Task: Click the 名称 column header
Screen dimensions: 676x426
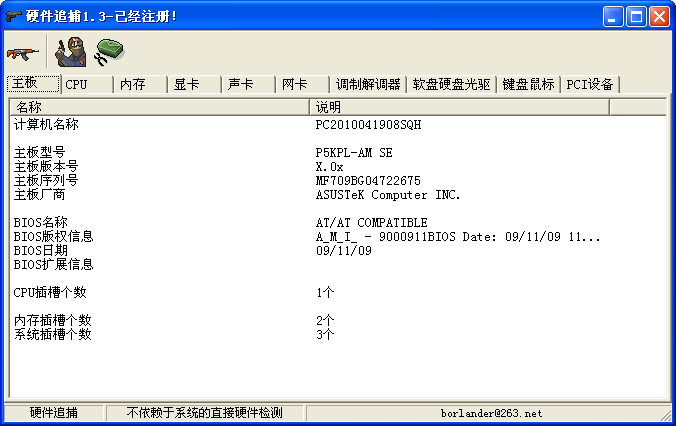Action: click(160, 107)
